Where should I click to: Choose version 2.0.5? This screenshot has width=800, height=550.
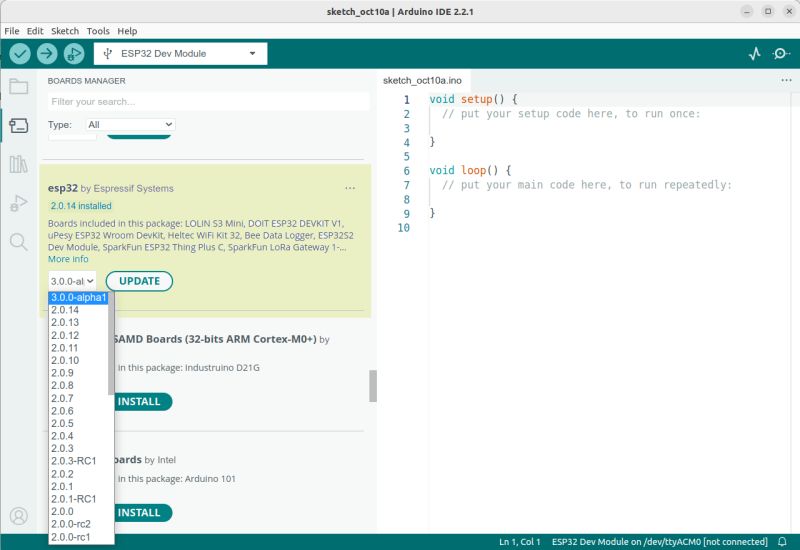(78, 423)
